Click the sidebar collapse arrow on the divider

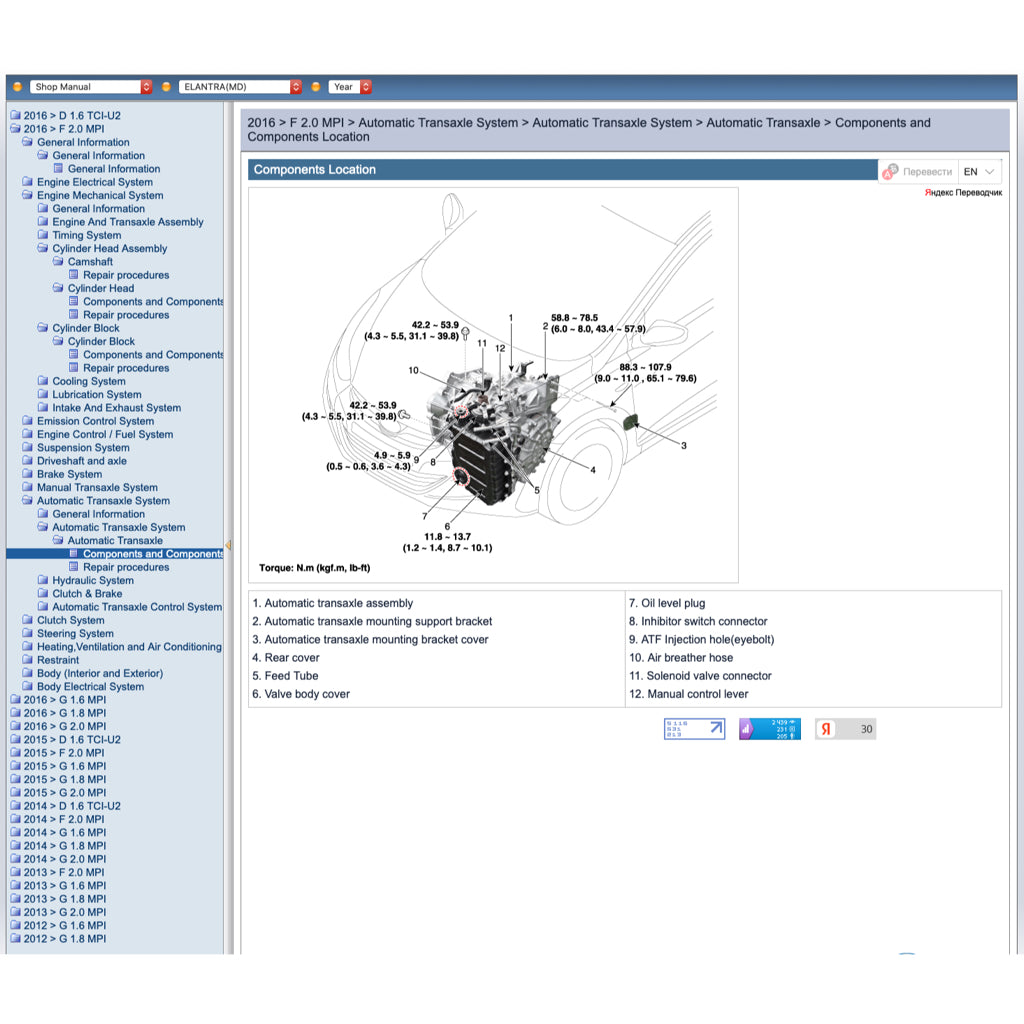[228, 545]
